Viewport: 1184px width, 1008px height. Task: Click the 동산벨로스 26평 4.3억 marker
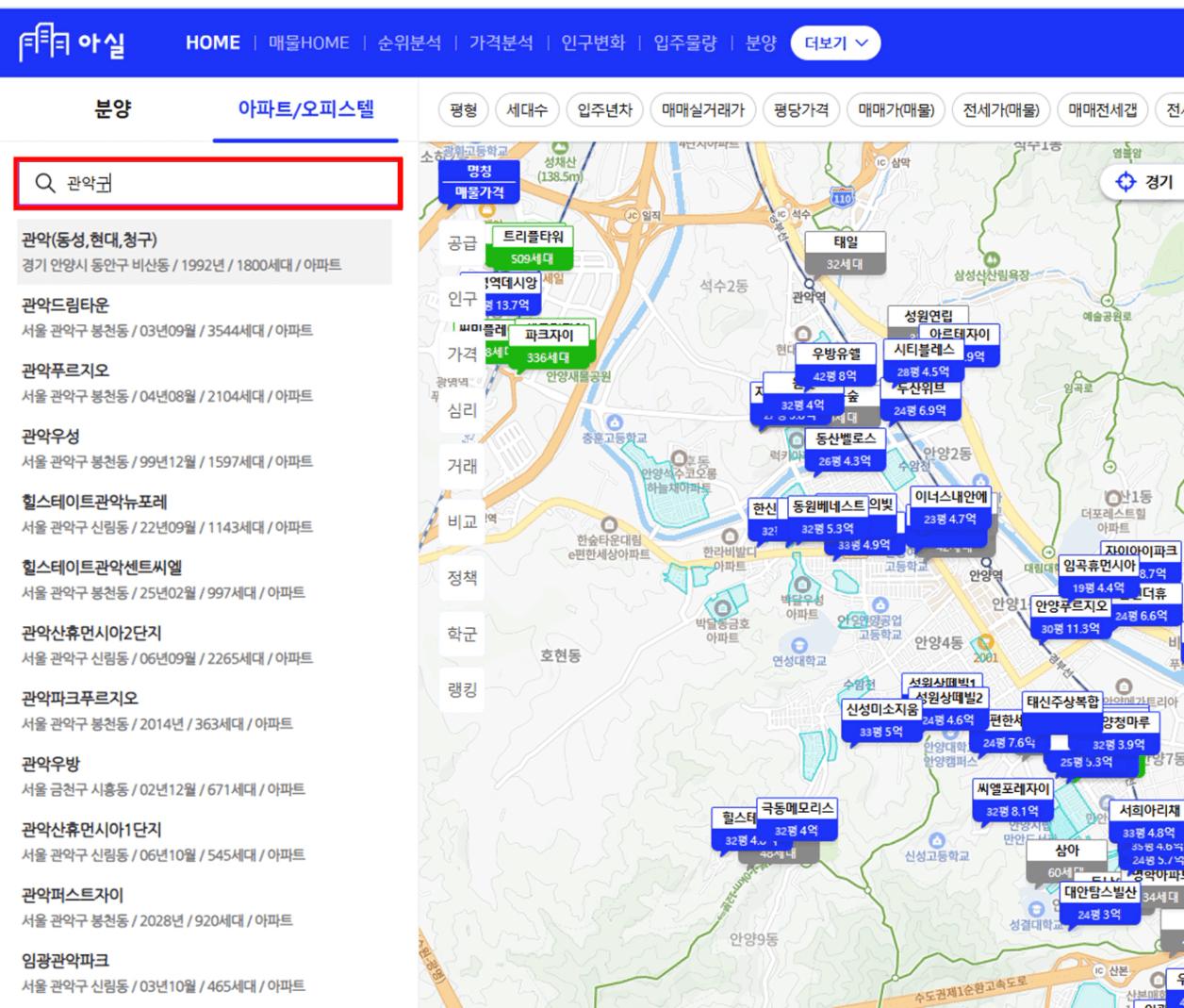(845, 450)
